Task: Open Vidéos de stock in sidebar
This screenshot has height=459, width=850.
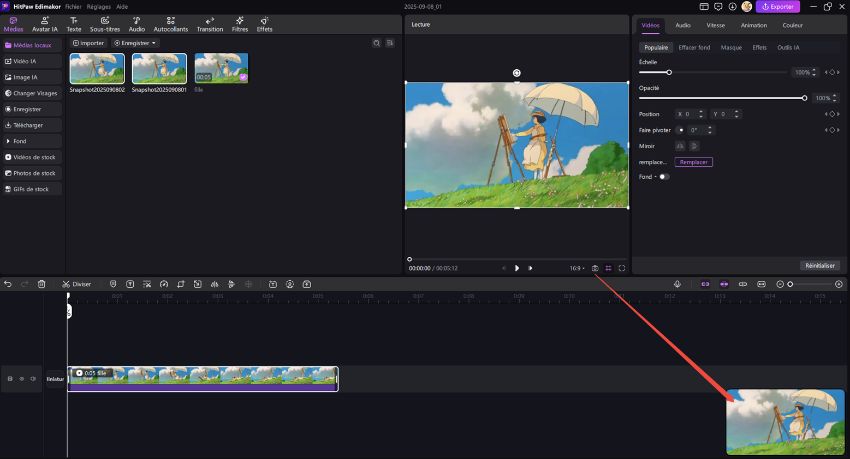Action: 32,157
